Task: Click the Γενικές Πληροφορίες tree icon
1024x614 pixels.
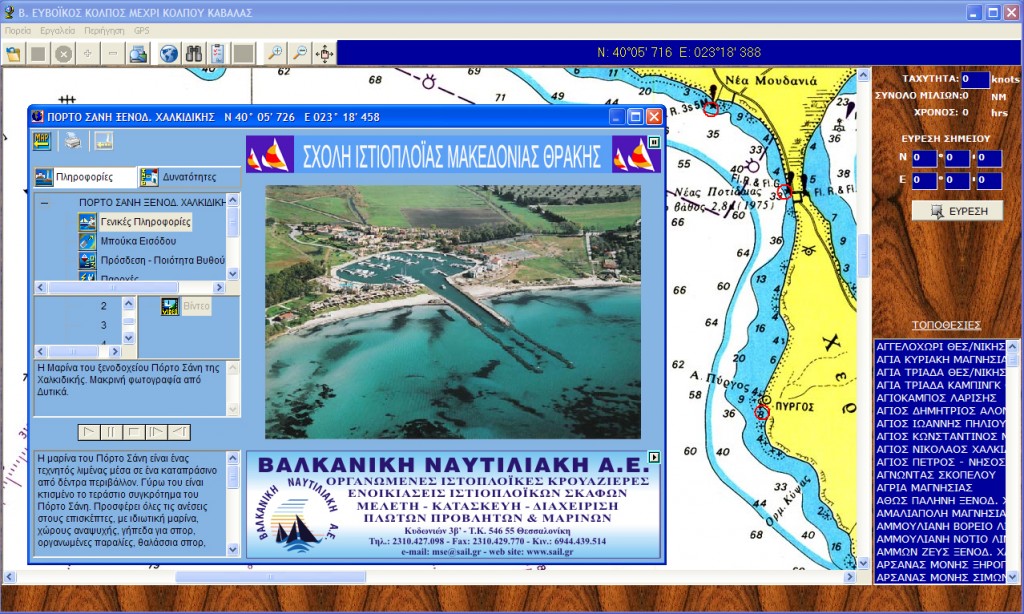Action: pyautogui.click(x=87, y=222)
